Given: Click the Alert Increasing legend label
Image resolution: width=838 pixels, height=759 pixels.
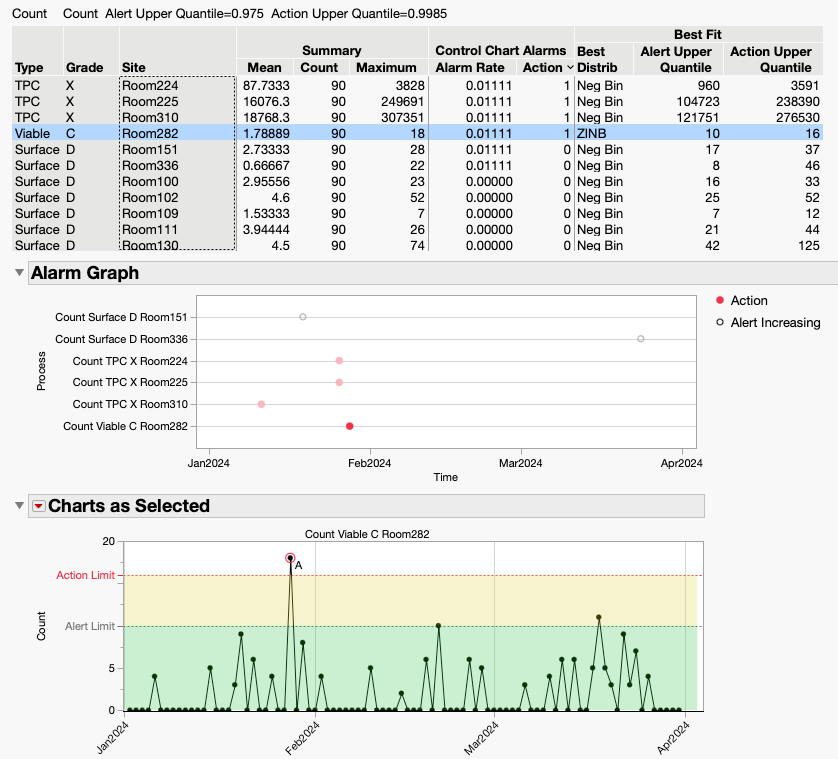Looking at the screenshot, I should [x=775, y=322].
